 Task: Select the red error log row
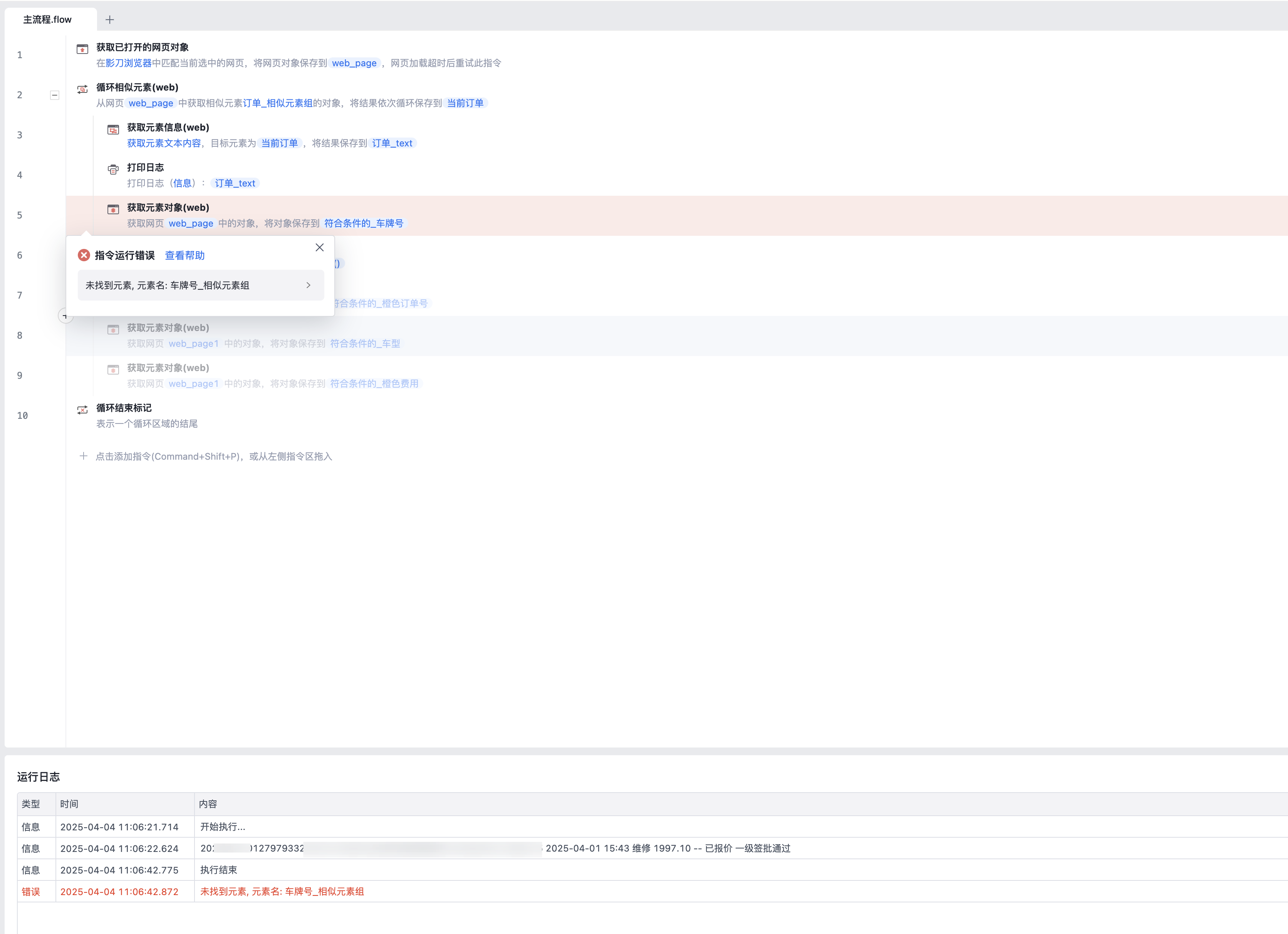pos(282,891)
